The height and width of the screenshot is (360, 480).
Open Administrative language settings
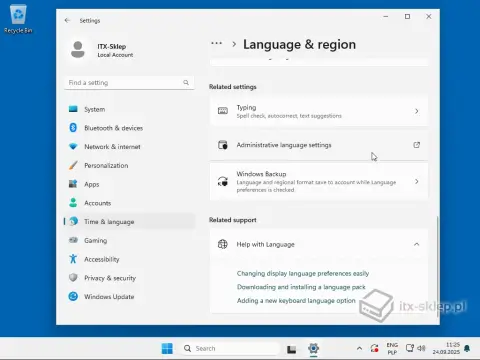point(319,145)
